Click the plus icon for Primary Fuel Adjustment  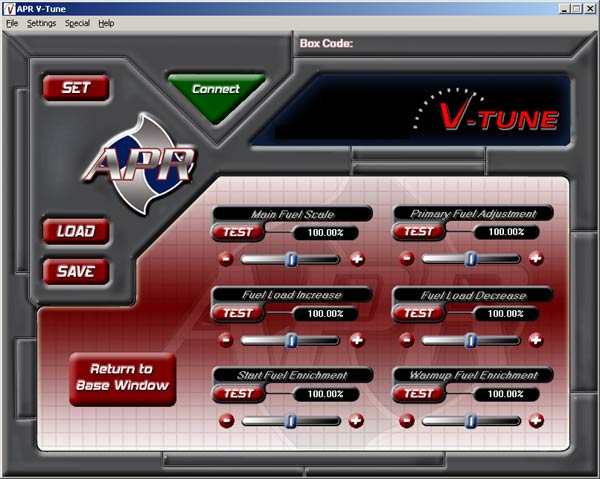pos(536,259)
